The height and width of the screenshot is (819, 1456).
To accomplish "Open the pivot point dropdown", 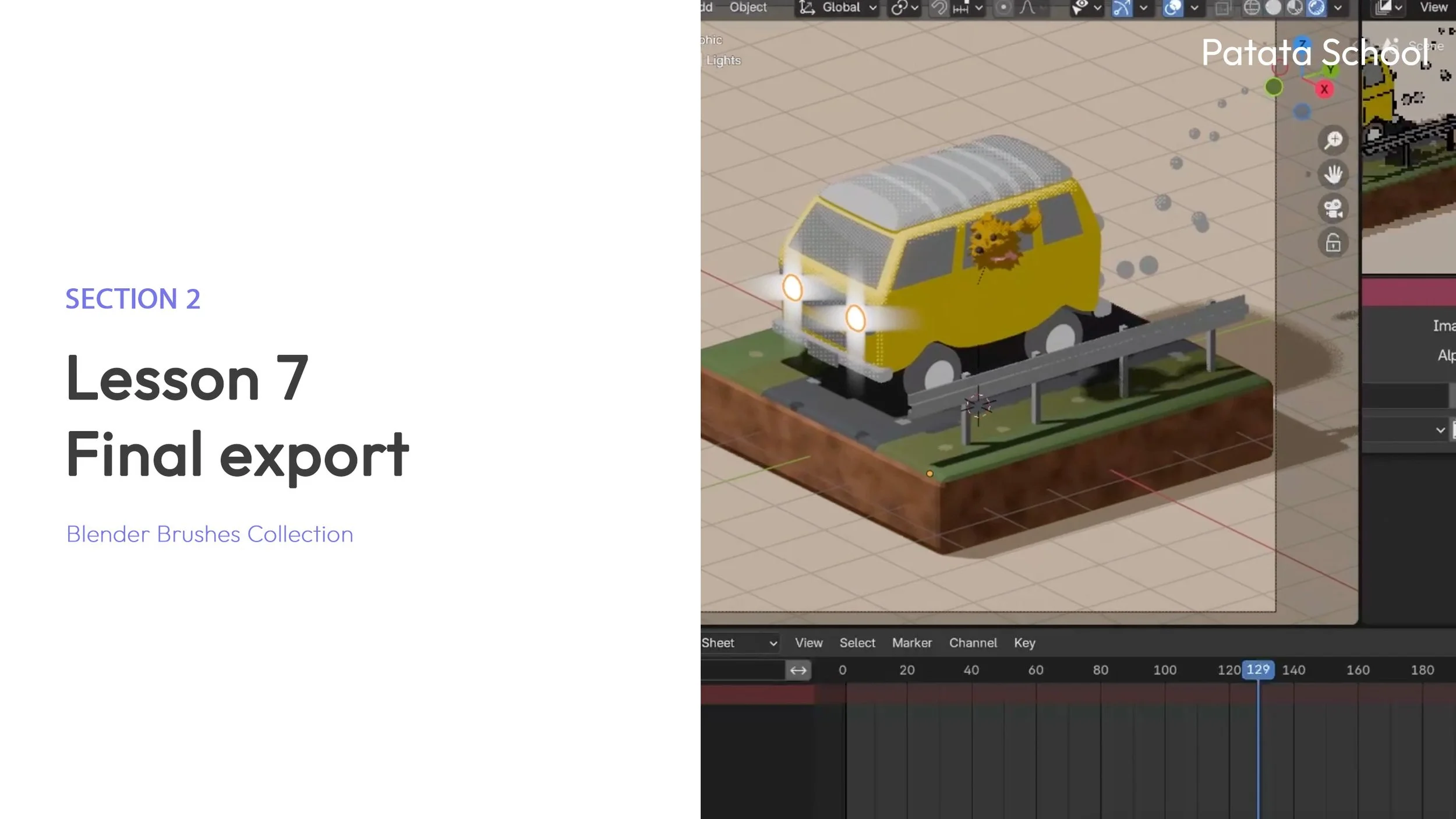I will (x=904, y=8).
